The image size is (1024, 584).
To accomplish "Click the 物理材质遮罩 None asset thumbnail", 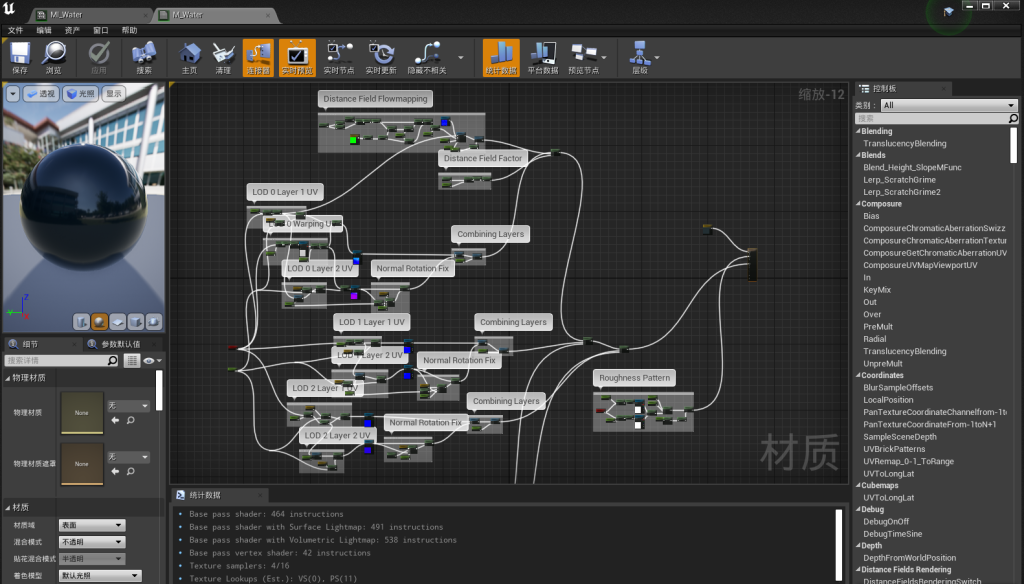I will [82, 464].
